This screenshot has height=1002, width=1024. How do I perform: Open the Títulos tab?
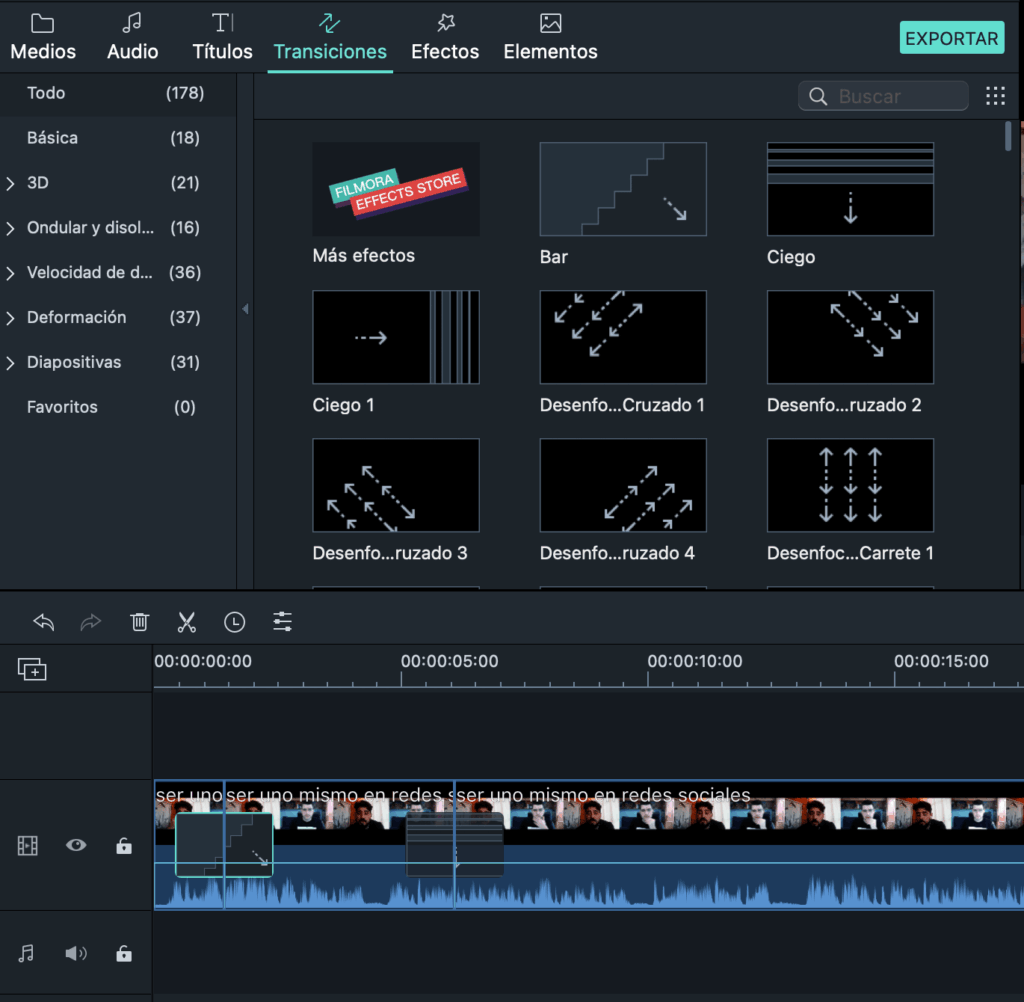tap(221, 37)
